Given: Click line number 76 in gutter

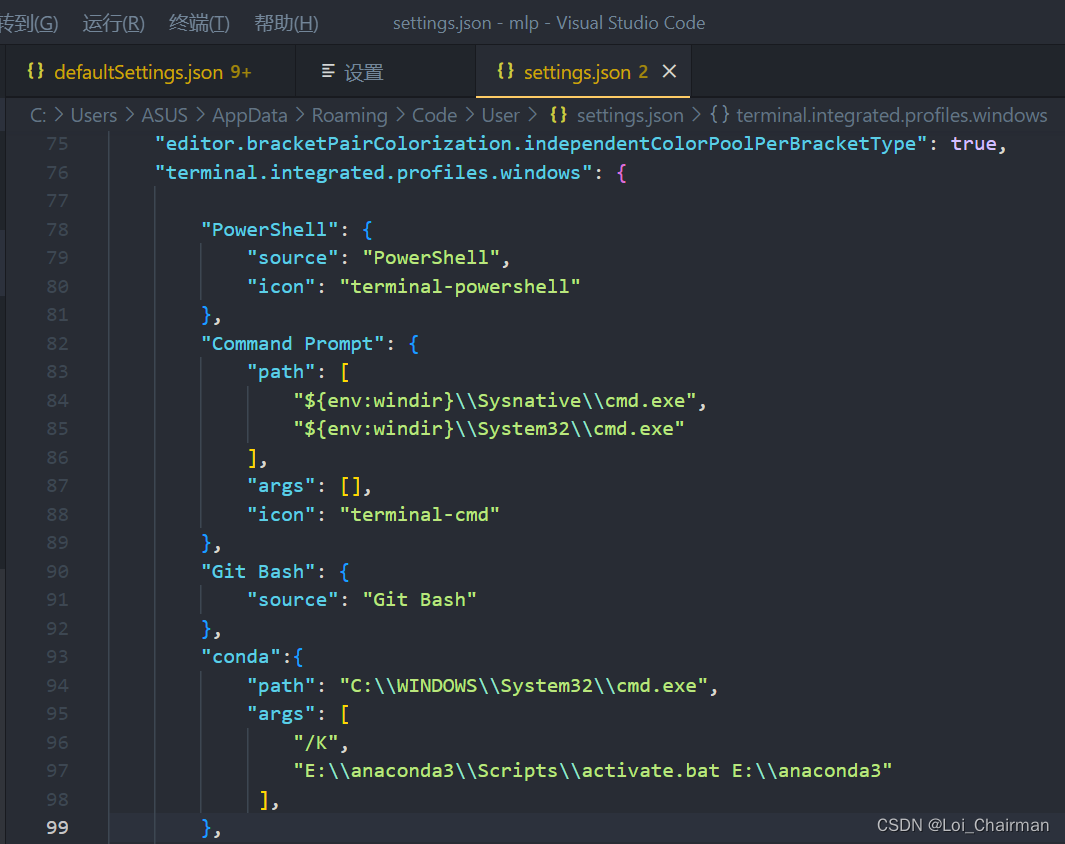Looking at the screenshot, I should [58, 172].
